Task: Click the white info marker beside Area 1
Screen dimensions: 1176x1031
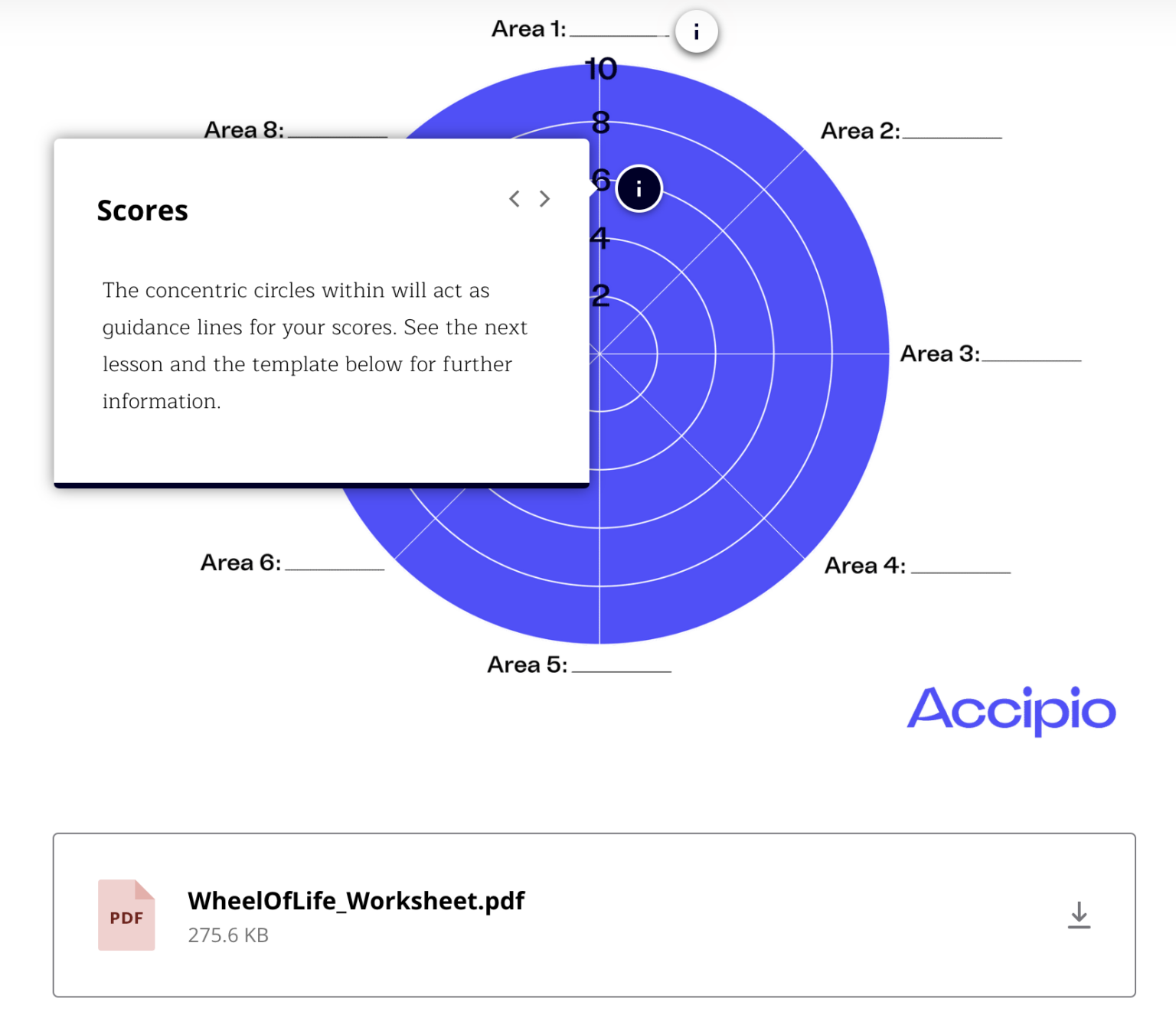Action: point(696,32)
